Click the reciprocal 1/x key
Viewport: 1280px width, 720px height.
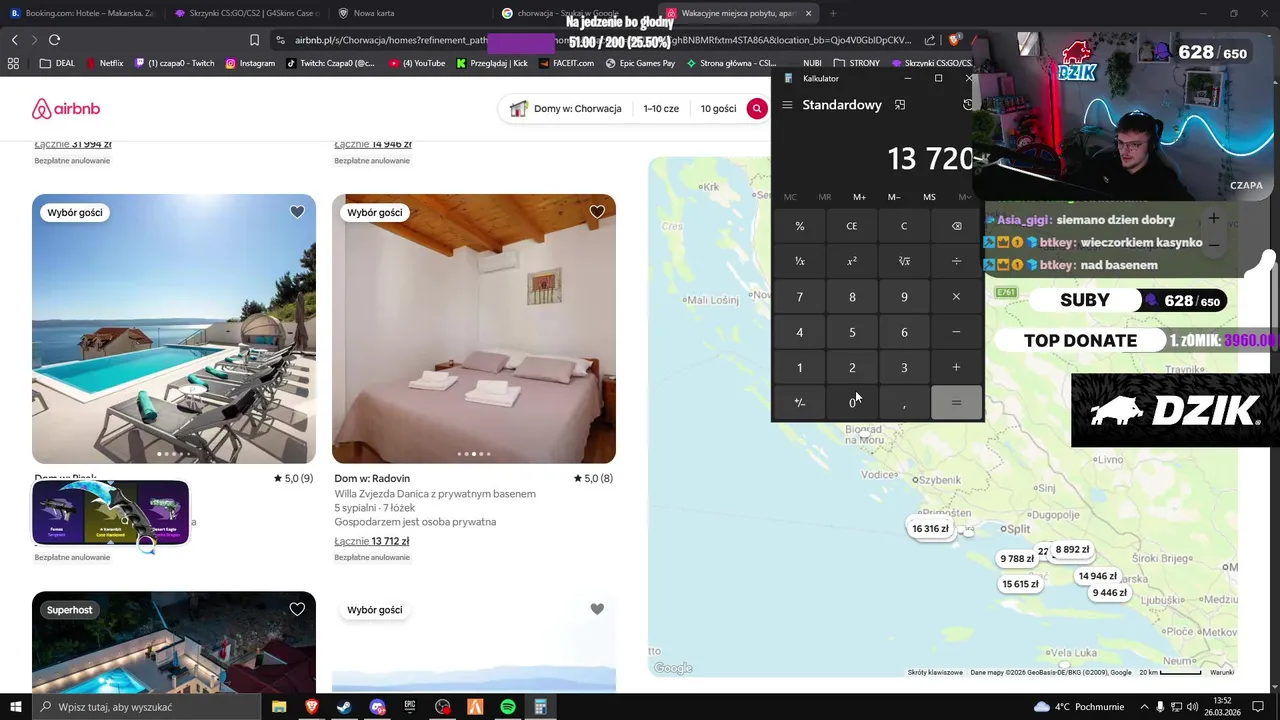click(799, 261)
